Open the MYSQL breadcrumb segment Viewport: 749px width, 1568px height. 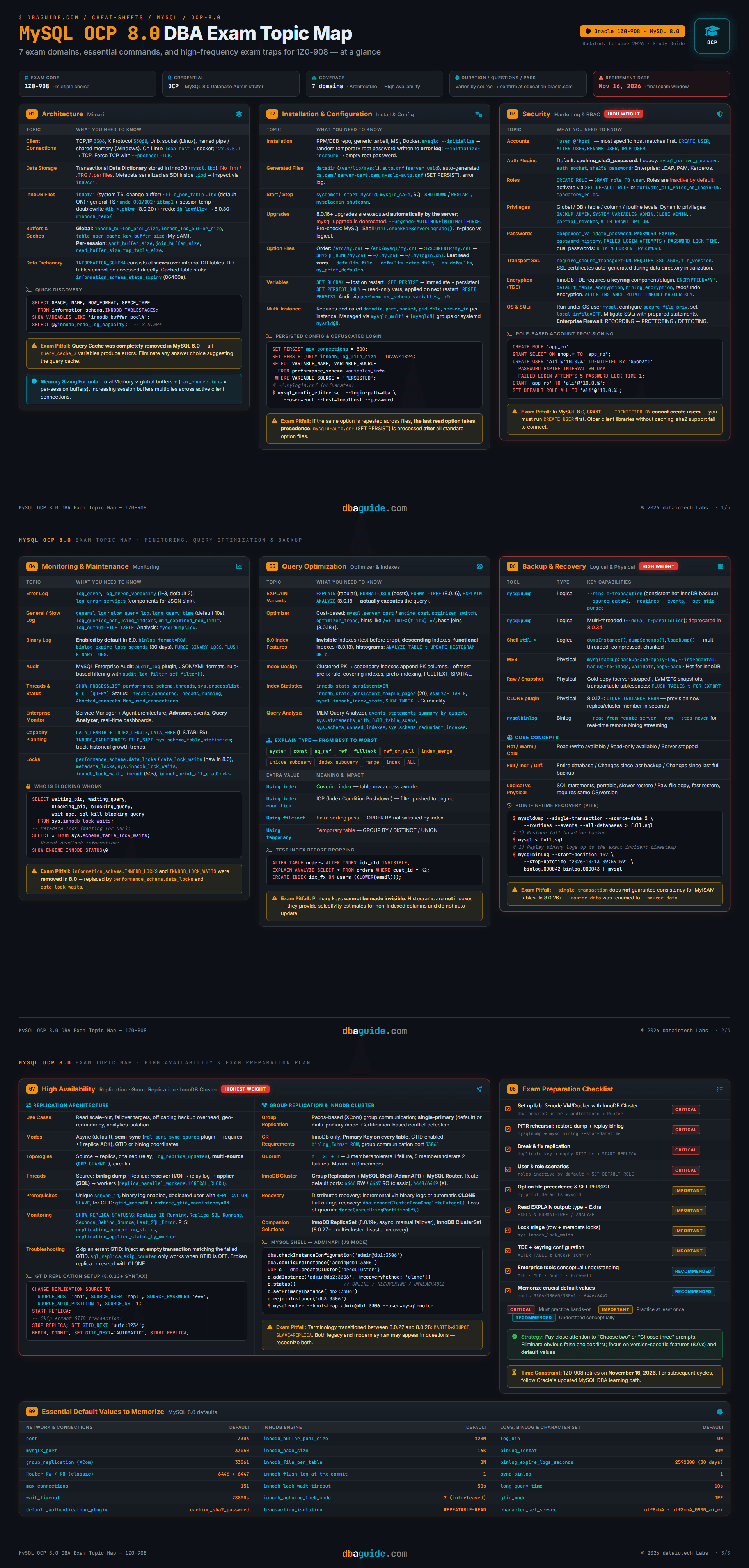click(x=167, y=18)
